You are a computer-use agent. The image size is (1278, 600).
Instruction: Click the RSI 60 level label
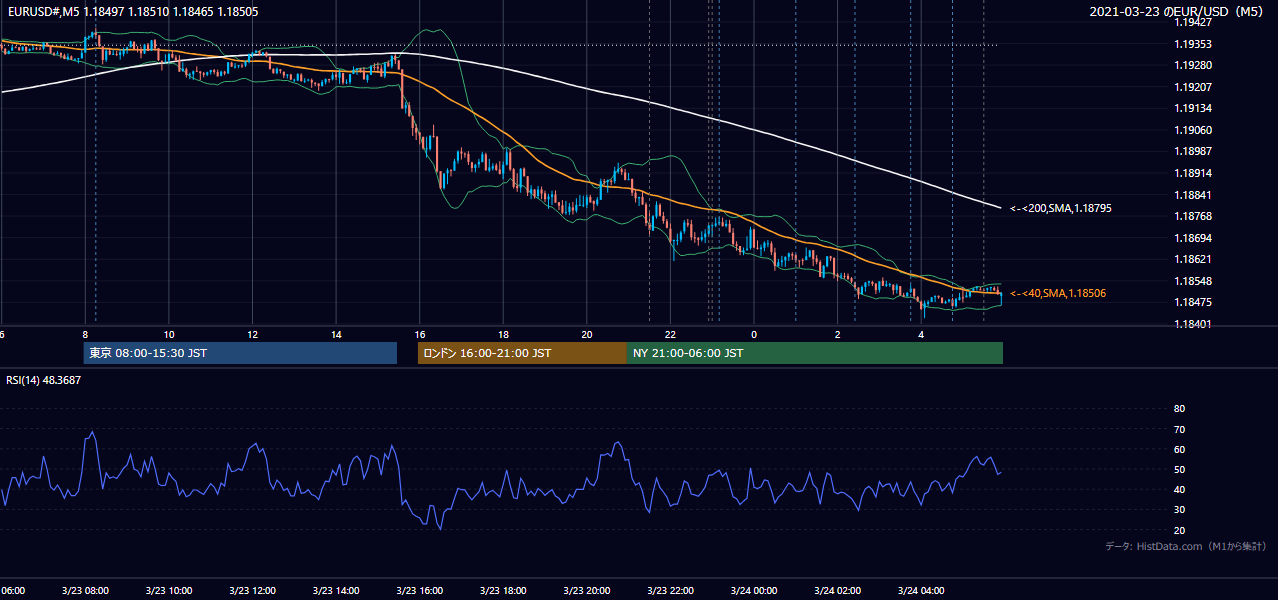1179,449
